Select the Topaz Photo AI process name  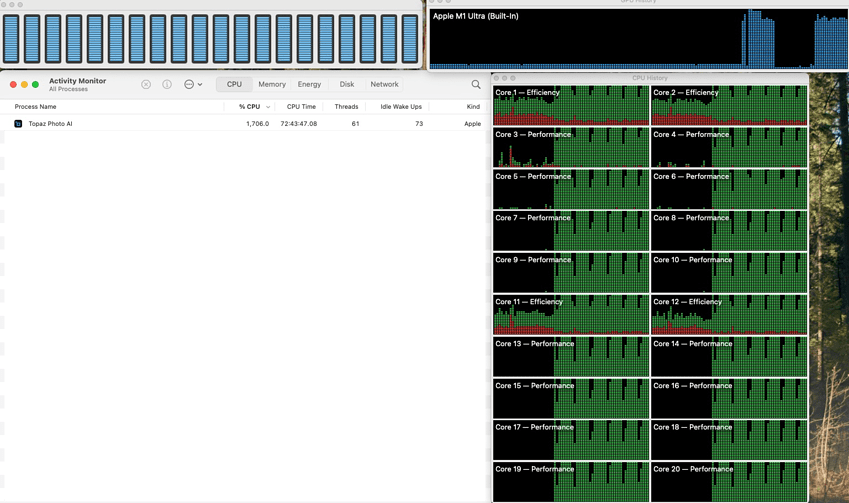point(50,123)
